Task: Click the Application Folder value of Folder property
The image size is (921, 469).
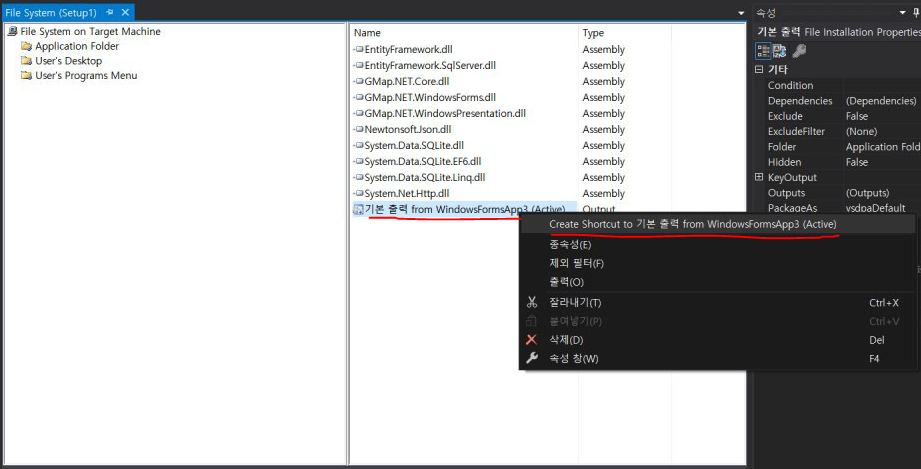Action: (883, 146)
